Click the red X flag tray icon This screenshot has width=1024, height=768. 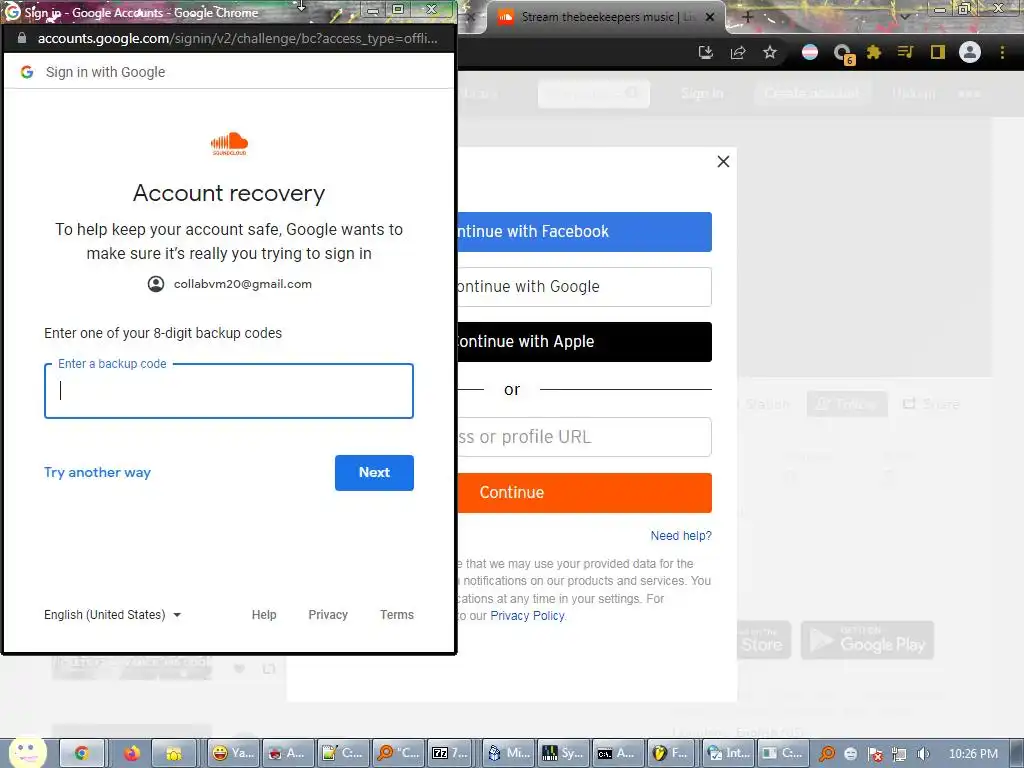coord(875,754)
